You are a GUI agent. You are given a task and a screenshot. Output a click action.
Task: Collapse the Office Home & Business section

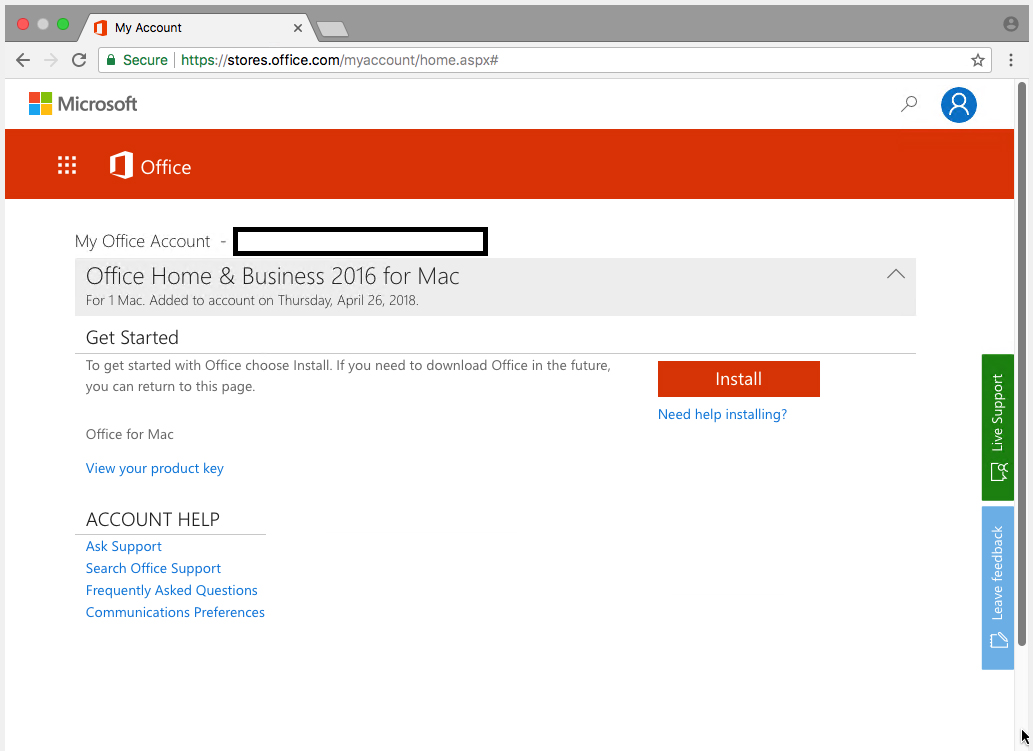tap(896, 274)
